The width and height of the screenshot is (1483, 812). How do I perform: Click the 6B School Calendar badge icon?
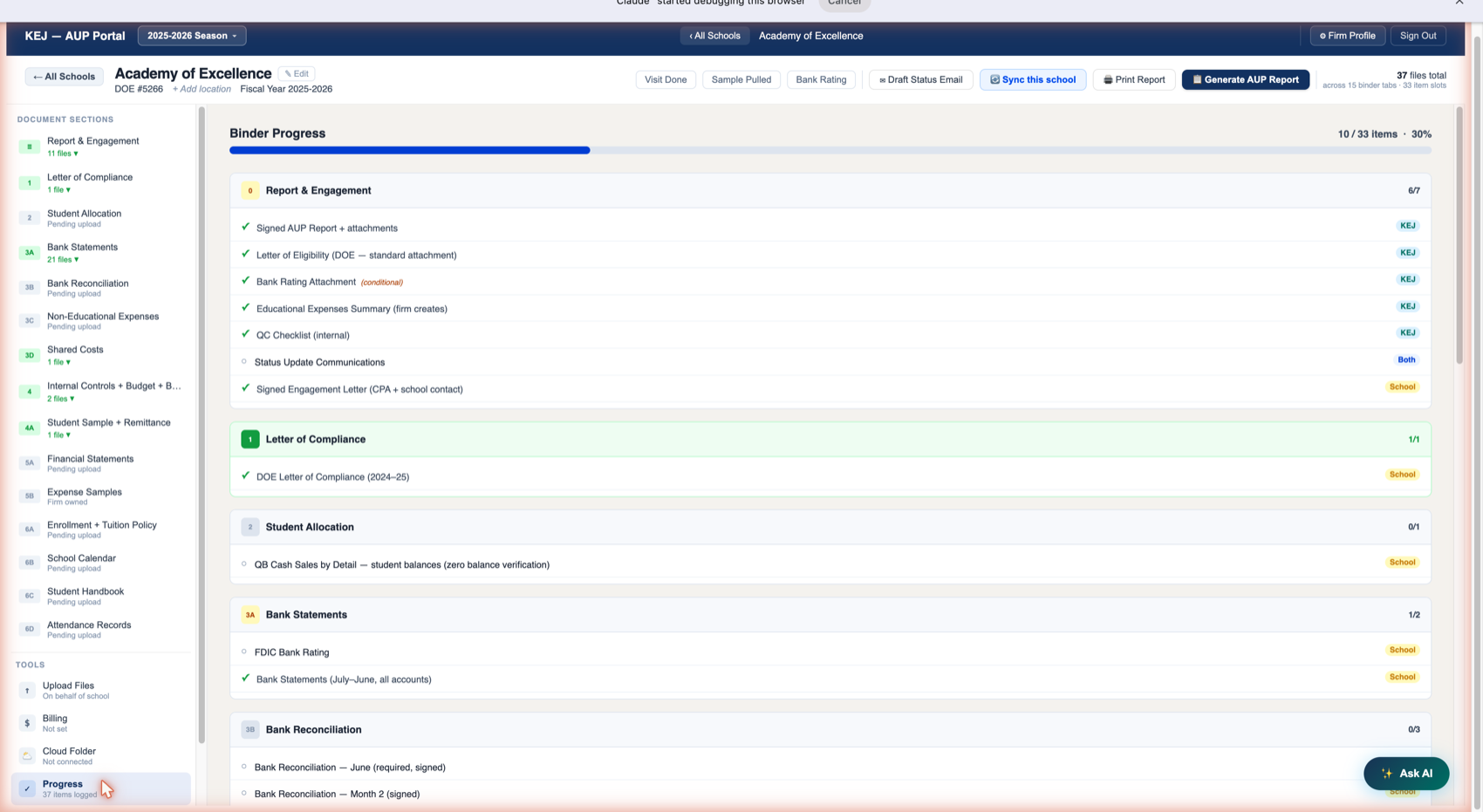[29, 563]
